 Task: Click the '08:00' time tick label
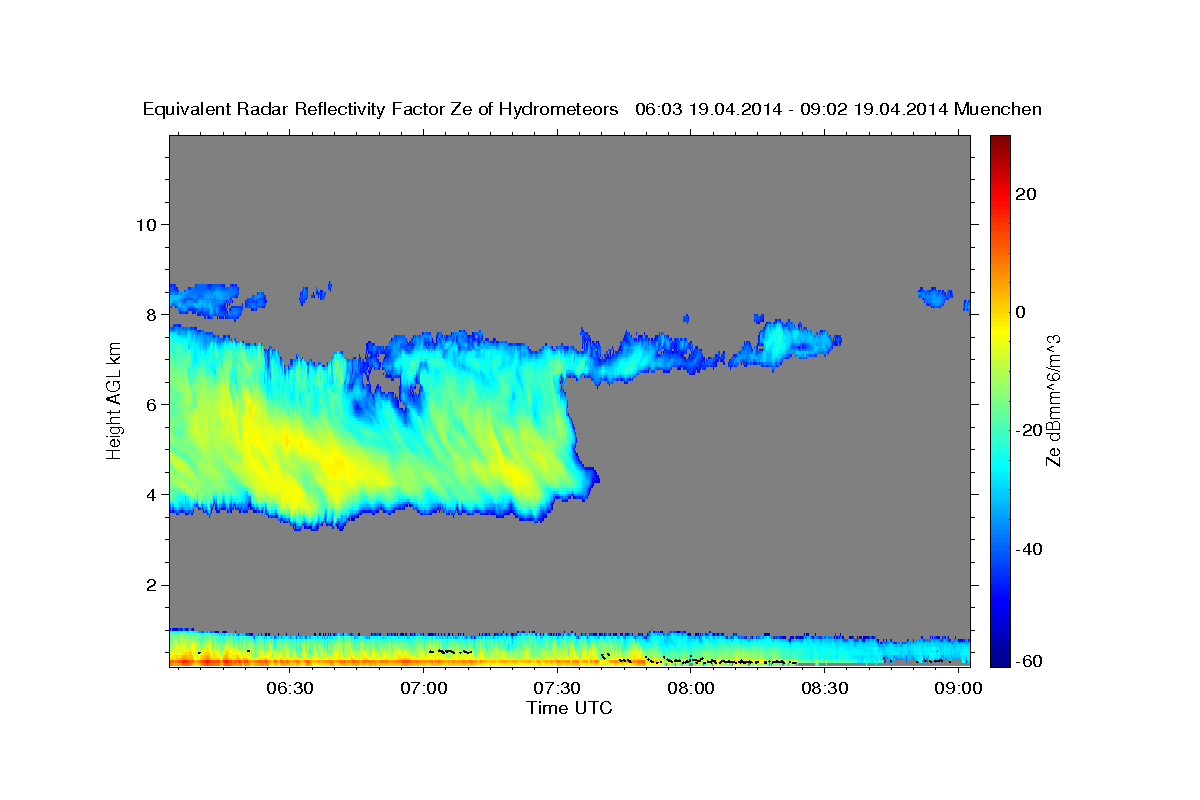(x=691, y=688)
